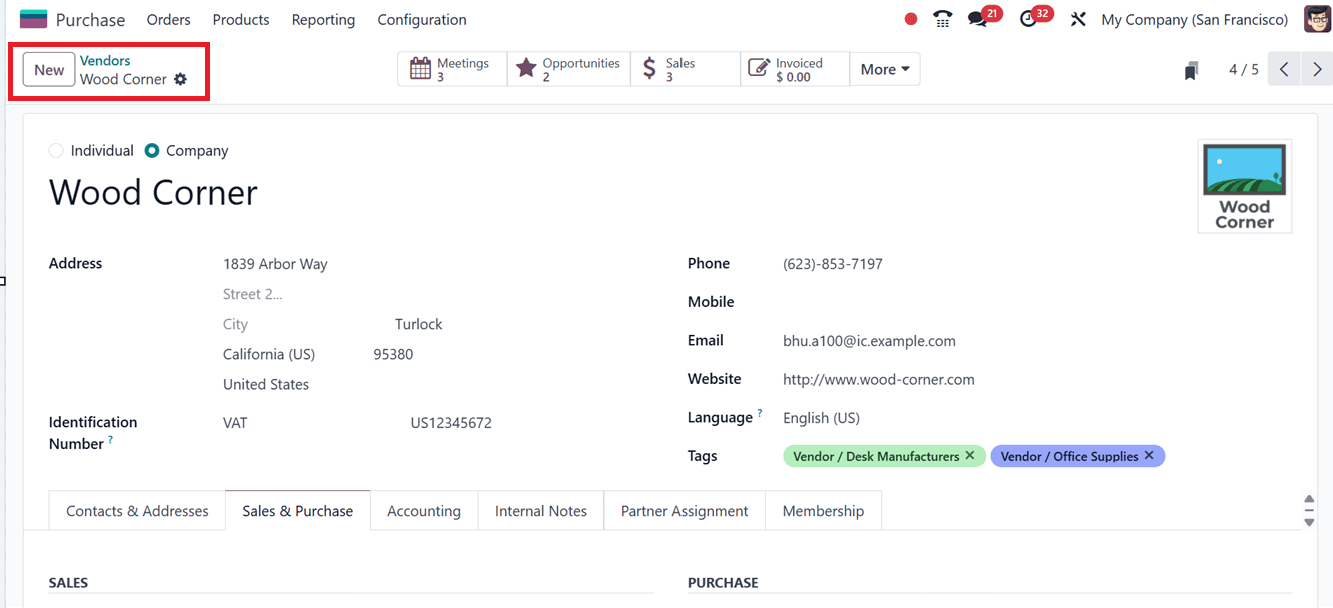Open the attachments bookmark icon
Image resolution: width=1333 pixels, height=608 pixels.
[x=1190, y=68]
